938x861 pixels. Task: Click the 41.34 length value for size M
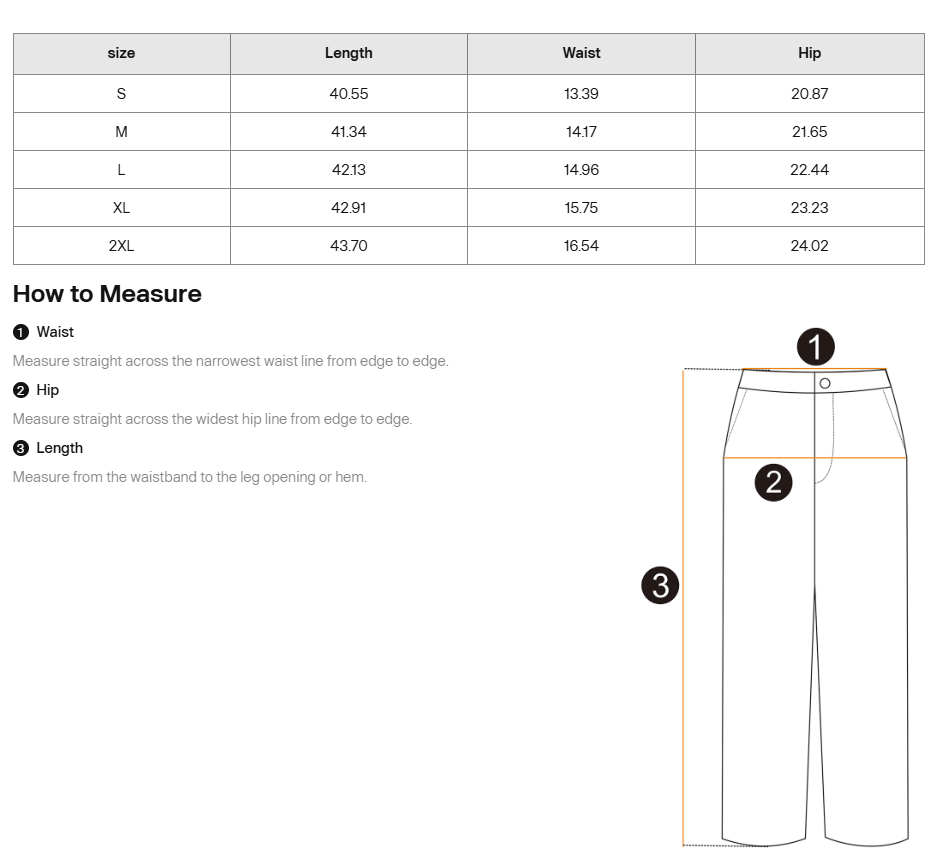348,132
